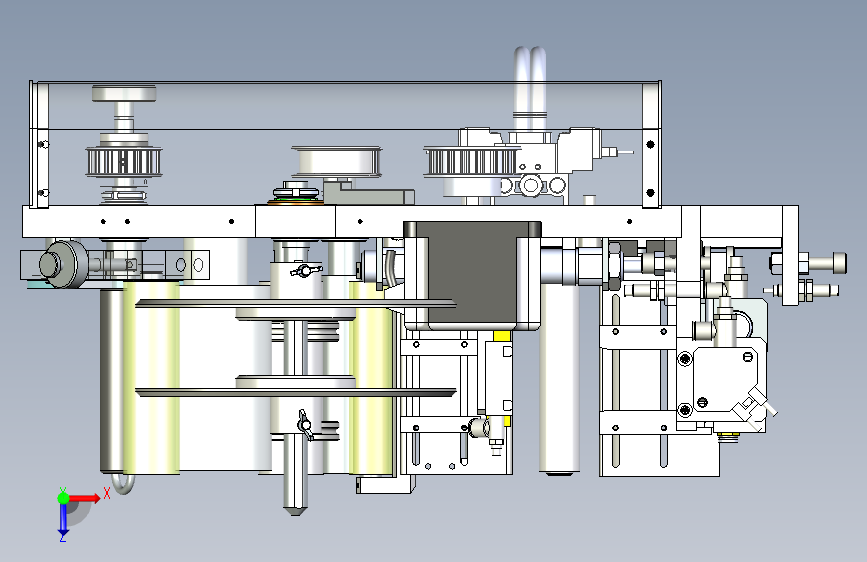Select the U-shaped hook at bottom left
Image resolution: width=867 pixels, height=562 pixels.
[123, 483]
